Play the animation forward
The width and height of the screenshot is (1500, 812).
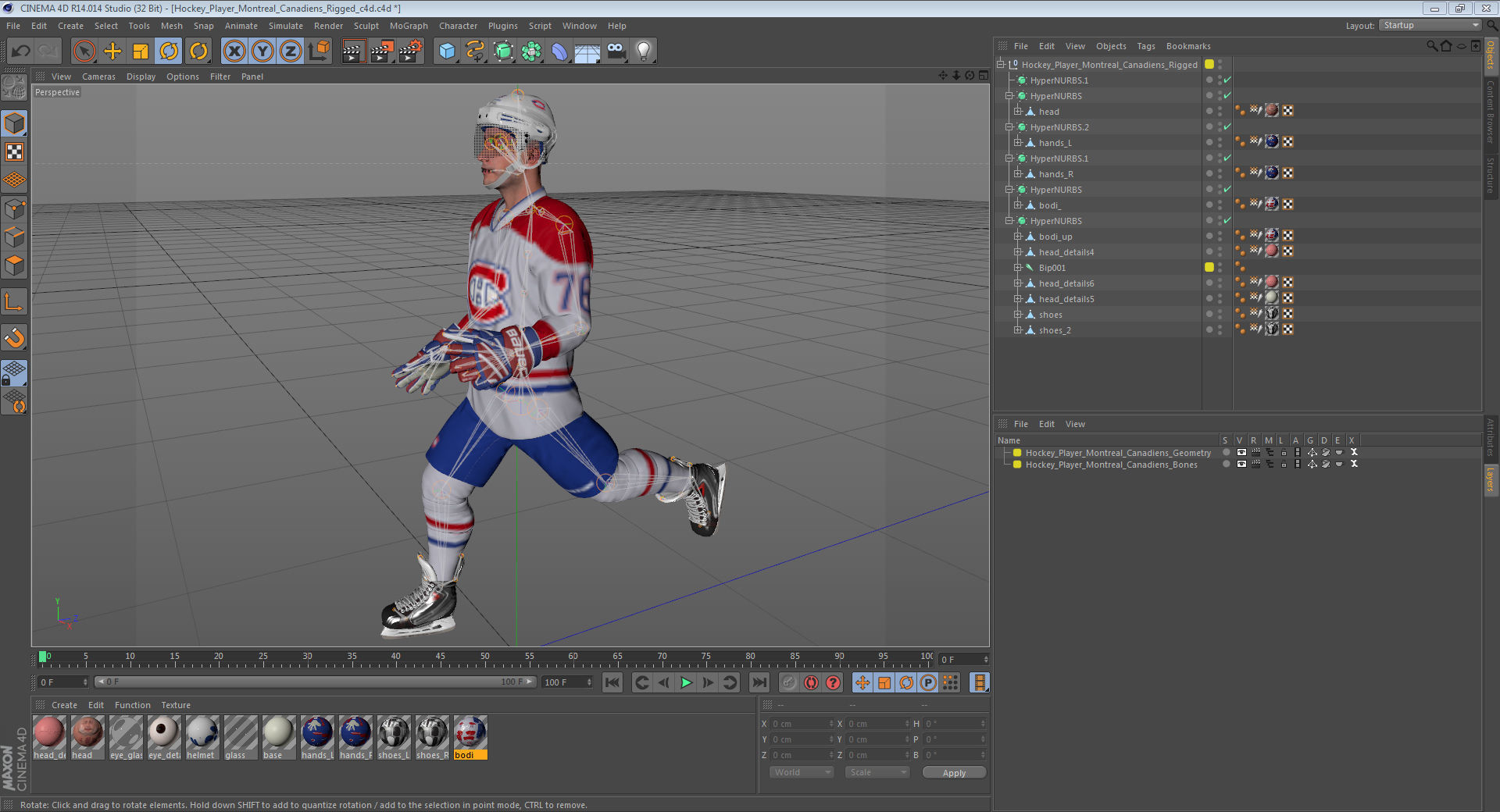pos(686,682)
